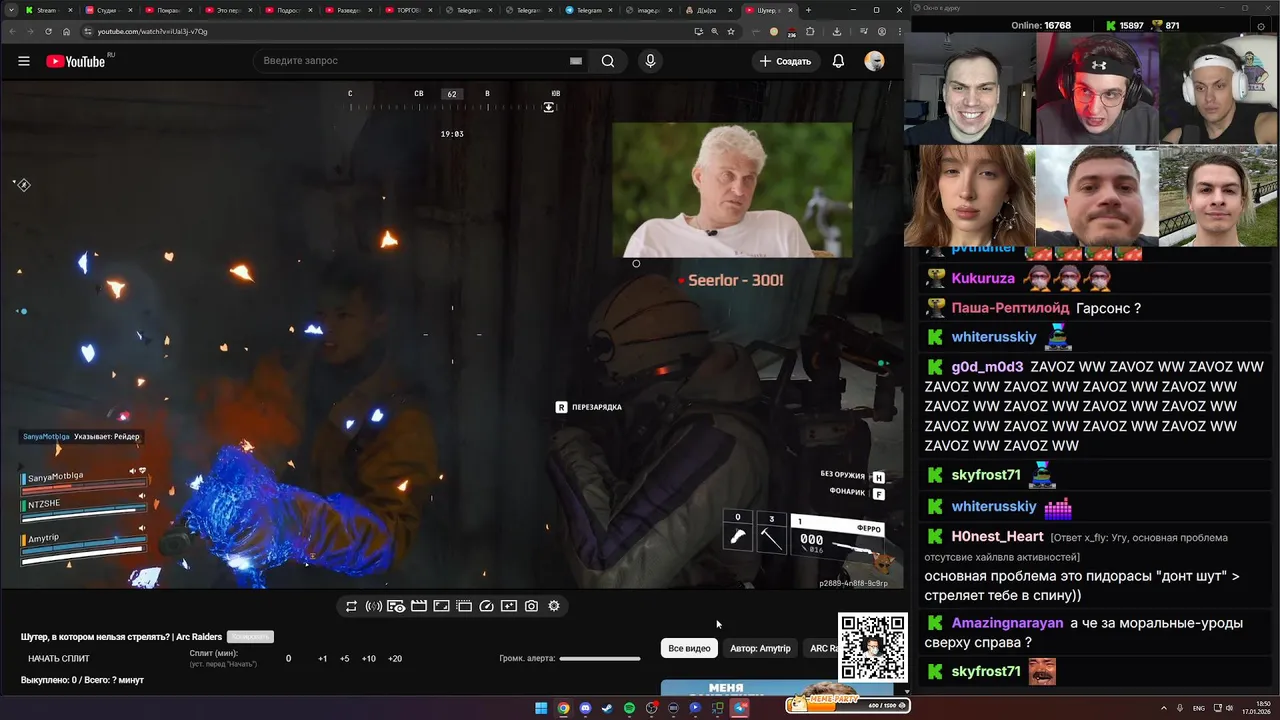Add +5 minutes to split
This screenshot has height=720, width=1280.
pyautogui.click(x=344, y=658)
